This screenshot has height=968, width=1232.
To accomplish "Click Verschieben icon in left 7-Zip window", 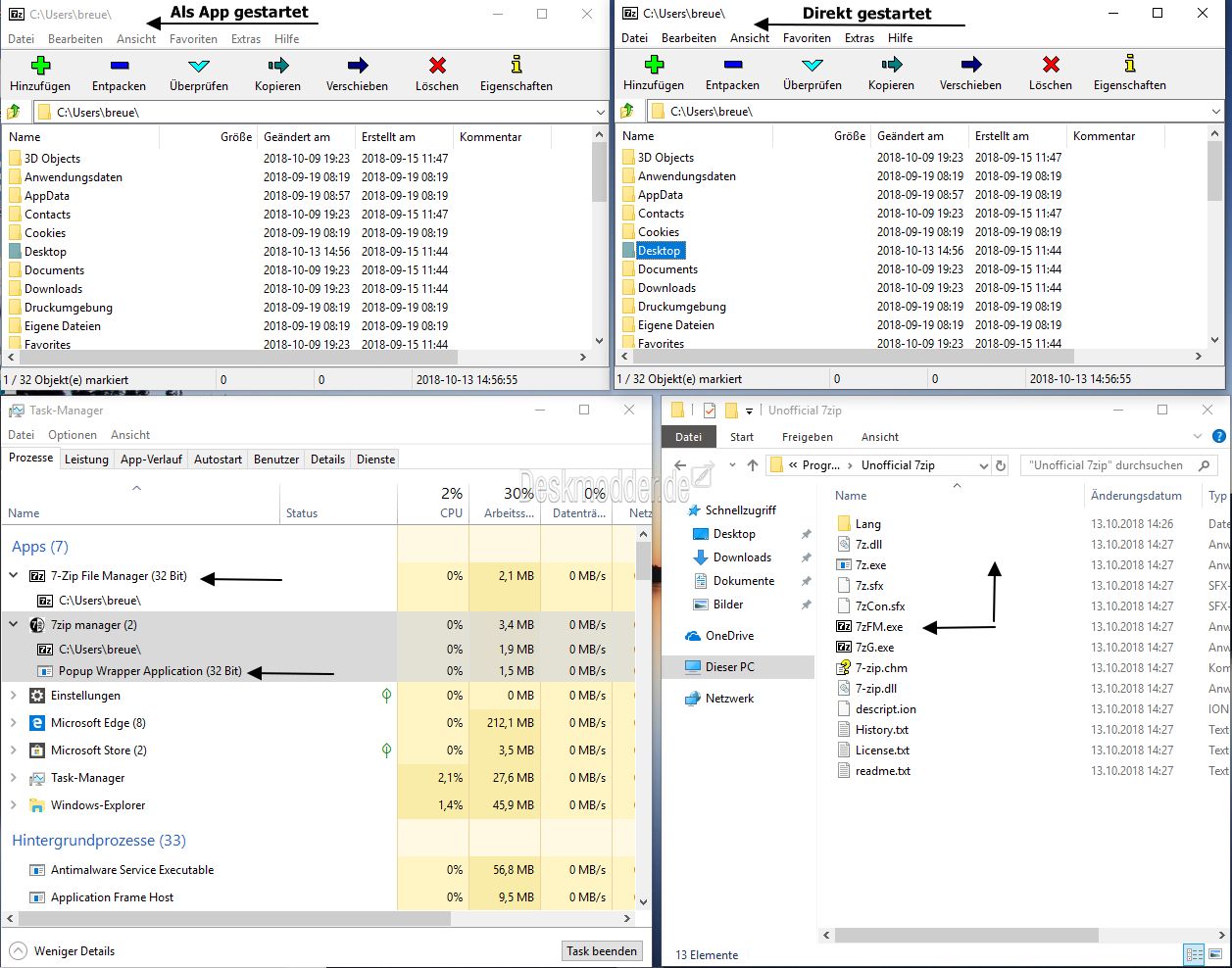I will click(x=358, y=66).
